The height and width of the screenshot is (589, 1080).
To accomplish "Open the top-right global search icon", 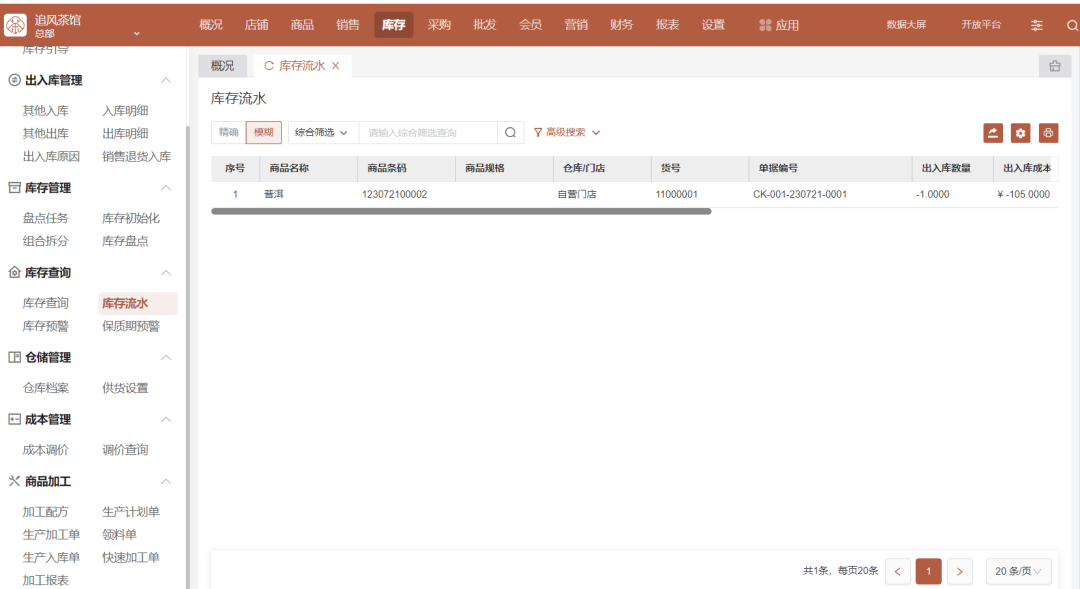I will (x=1072, y=25).
